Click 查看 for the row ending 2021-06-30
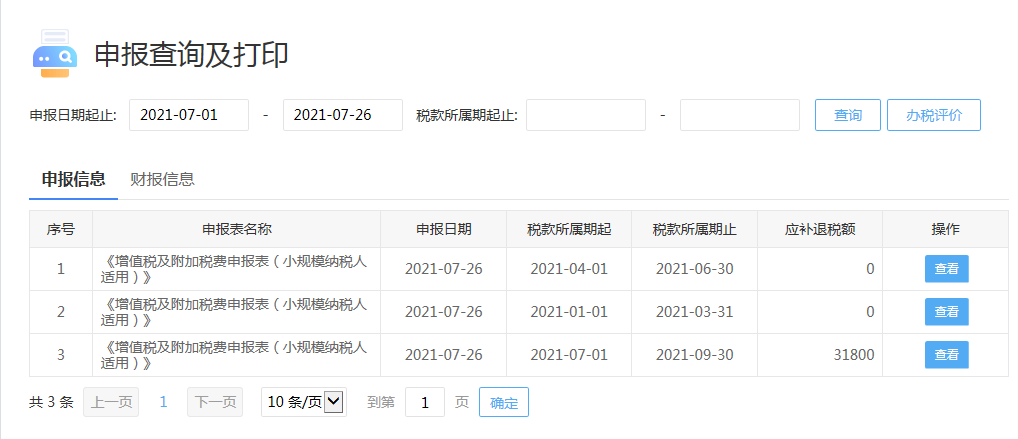Viewport: 1018px width, 439px height. [947, 269]
